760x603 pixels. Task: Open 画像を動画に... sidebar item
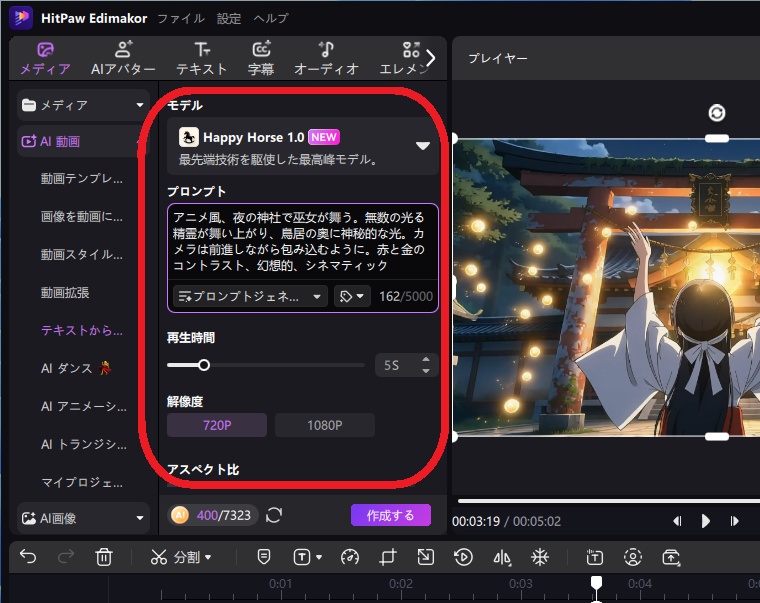tap(81, 217)
